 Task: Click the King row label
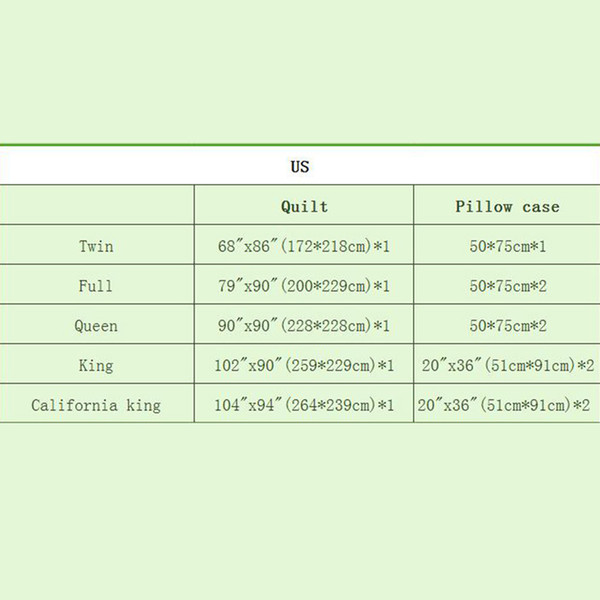[x=96, y=366]
